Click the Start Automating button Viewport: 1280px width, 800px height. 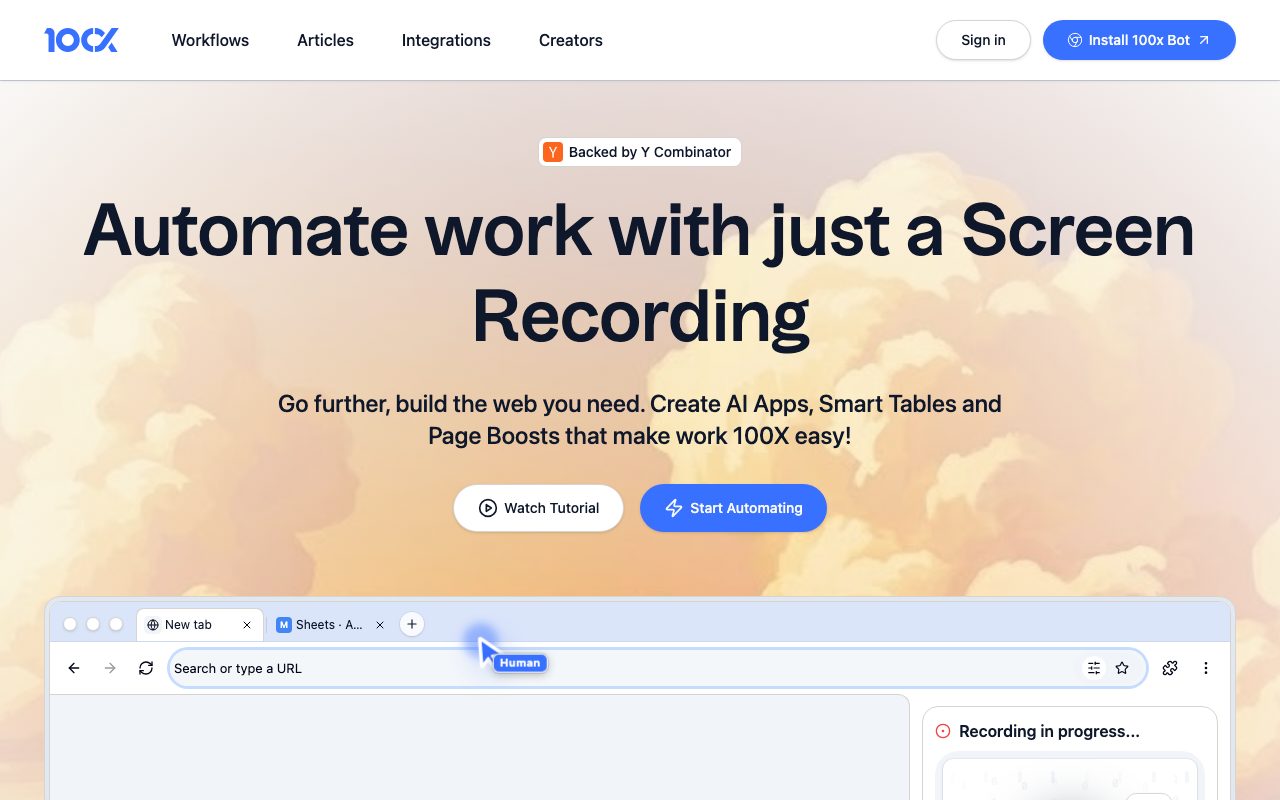pyautogui.click(x=733, y=508)
